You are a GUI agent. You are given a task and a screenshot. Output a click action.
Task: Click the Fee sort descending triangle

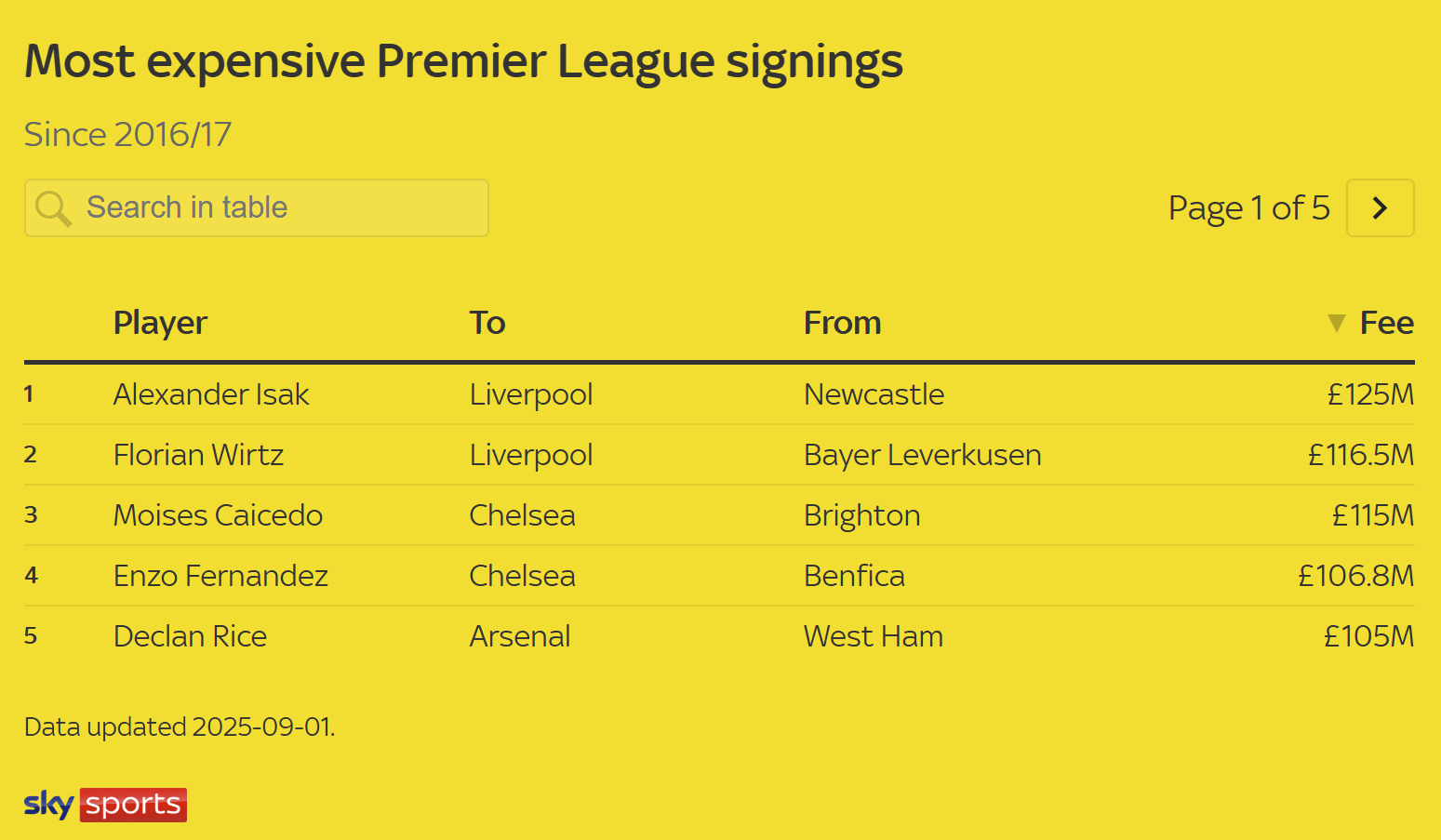point(1337,323)
